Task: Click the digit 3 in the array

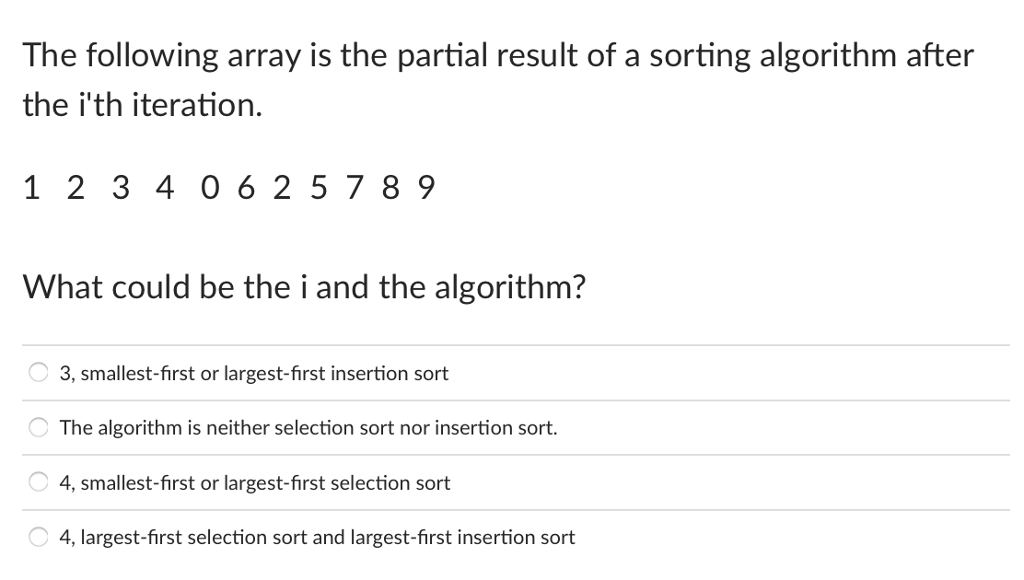Action: coord(121,188)
